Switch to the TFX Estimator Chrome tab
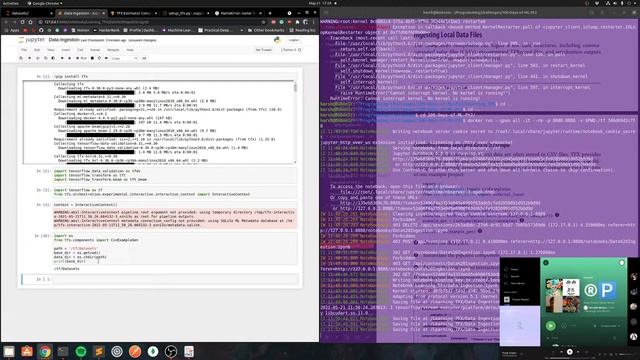The image size is (640, 360). pos(133,13)
